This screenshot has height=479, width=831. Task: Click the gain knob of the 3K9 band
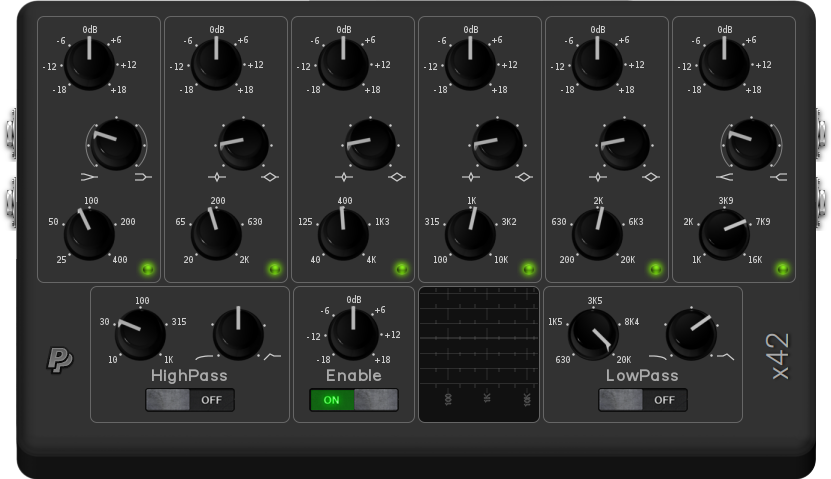pos(724,65)
